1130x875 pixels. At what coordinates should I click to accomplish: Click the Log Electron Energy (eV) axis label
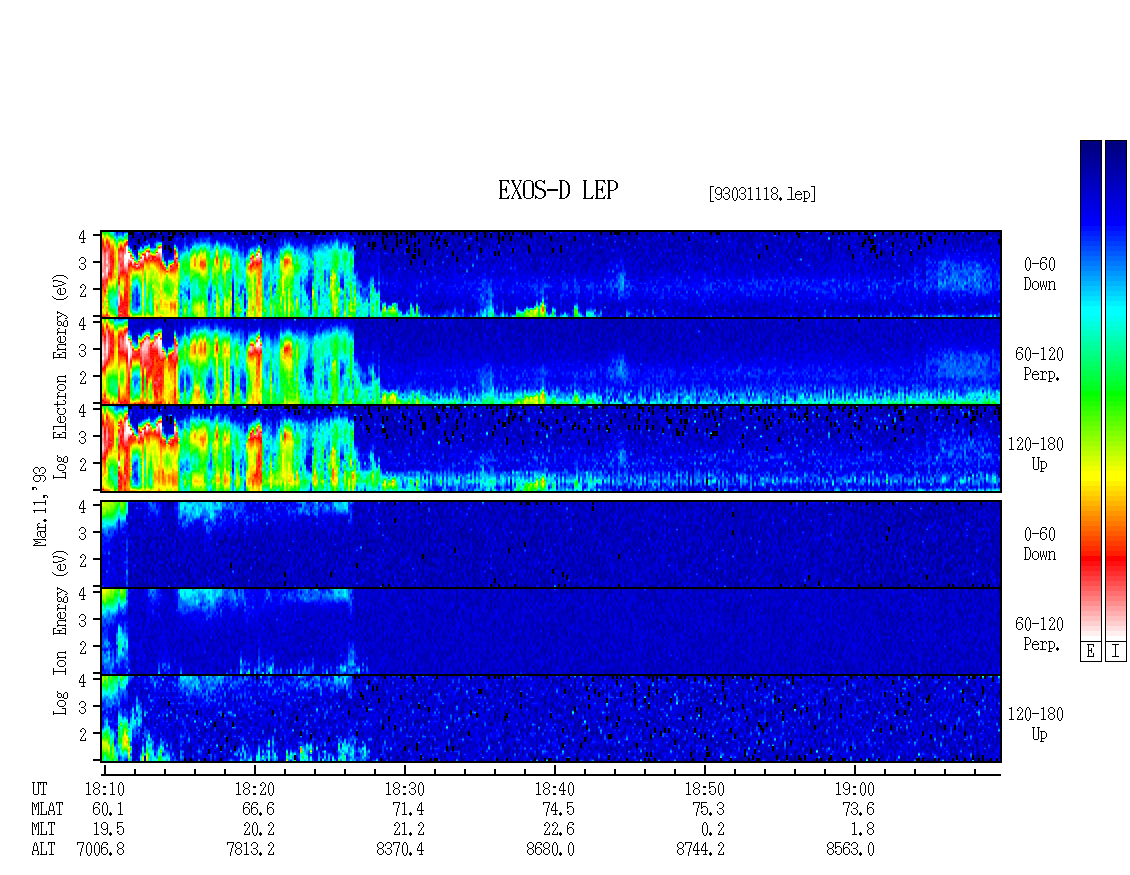coord(60,376)
